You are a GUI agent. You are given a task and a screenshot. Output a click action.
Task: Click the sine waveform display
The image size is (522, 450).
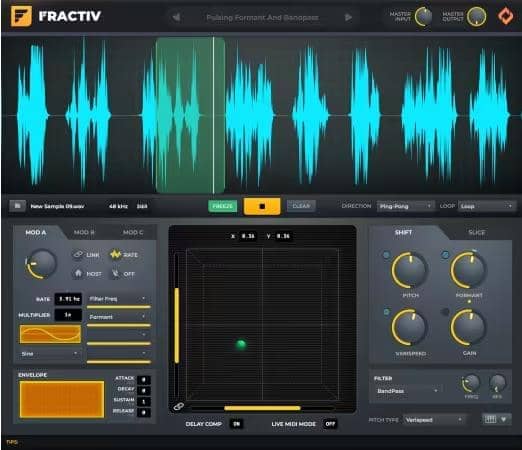[50, 334]
